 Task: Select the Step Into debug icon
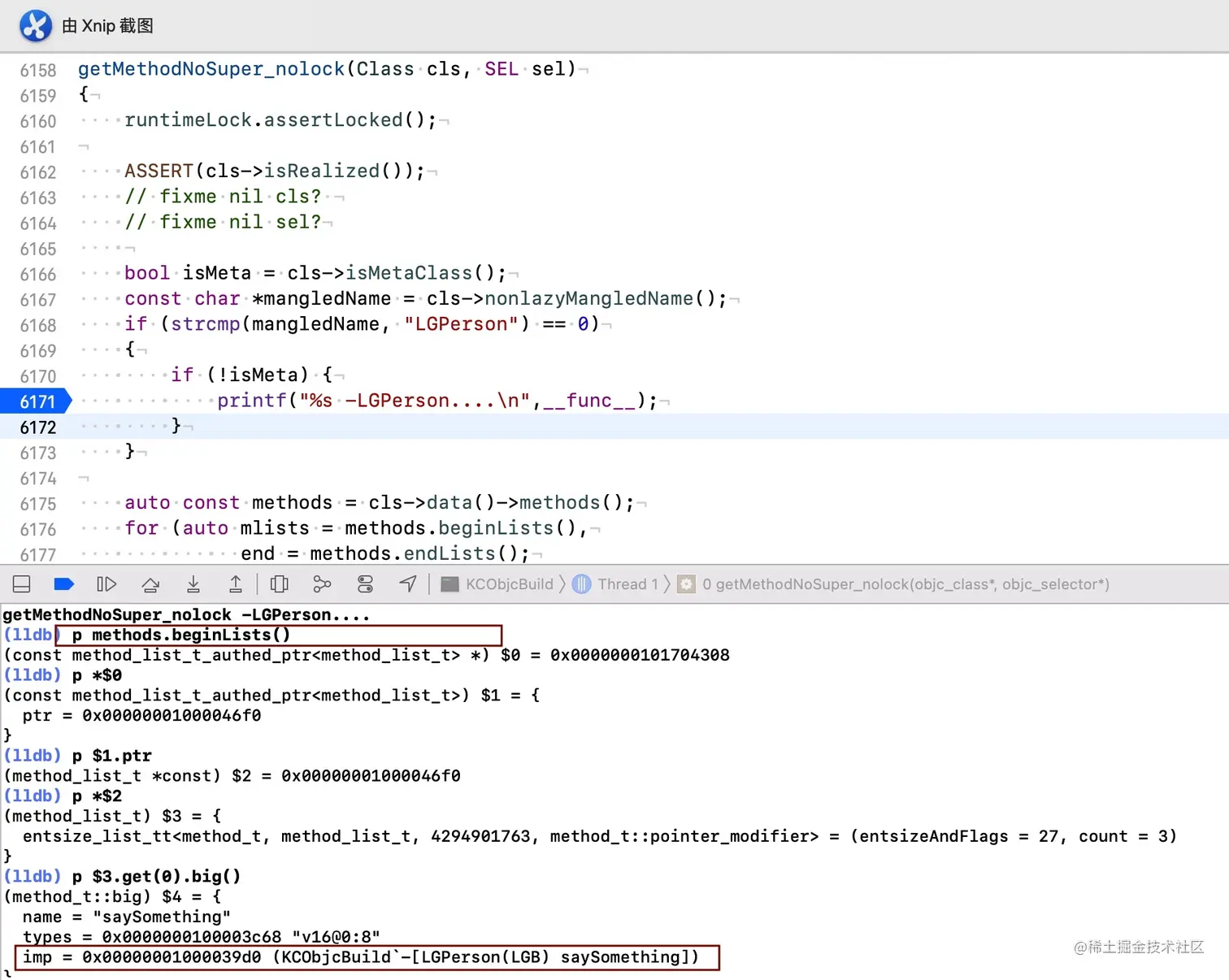(x=193, y=583)
